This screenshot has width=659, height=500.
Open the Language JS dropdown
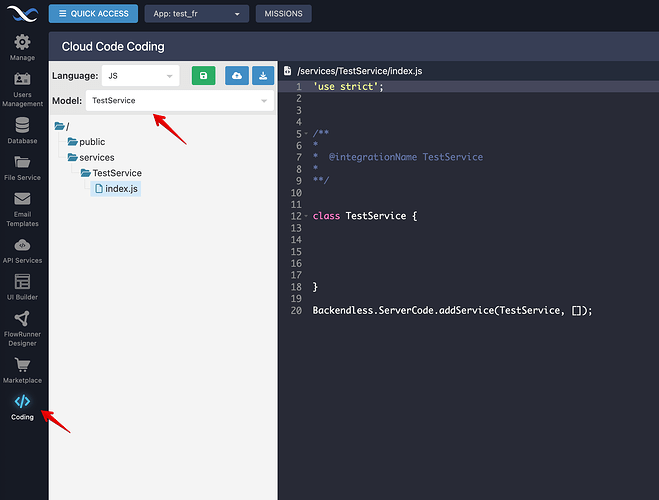pyautogui.click(x=140, y=76)
